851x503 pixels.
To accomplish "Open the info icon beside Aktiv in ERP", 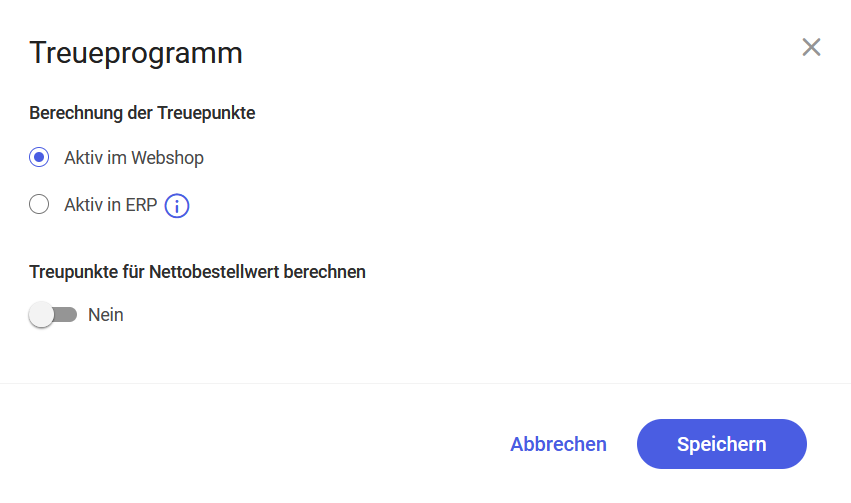I will click(x=177, y=206).
